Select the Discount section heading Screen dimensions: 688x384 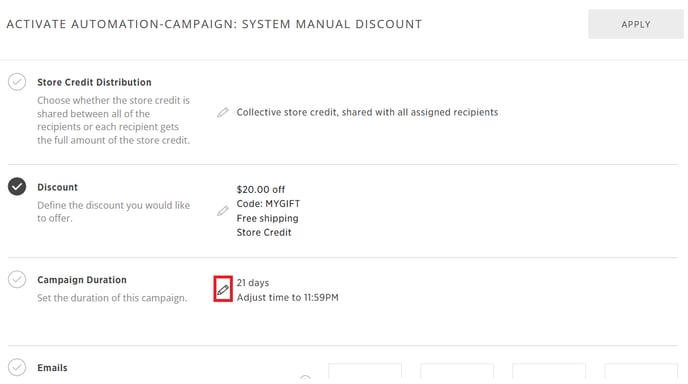click(x=57, y=187)
